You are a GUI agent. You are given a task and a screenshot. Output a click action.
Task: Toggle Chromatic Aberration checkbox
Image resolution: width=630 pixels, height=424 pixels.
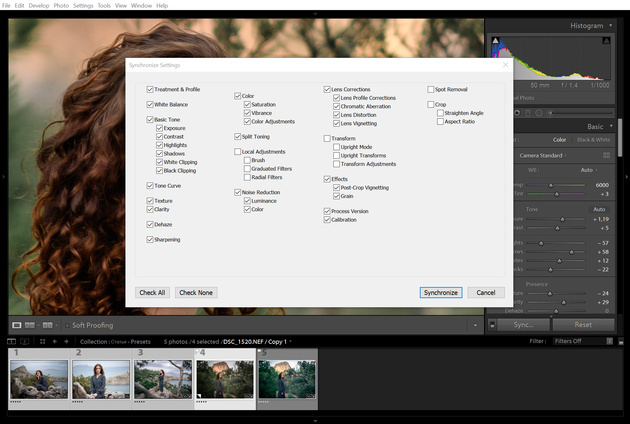click(x=336, y=107)
